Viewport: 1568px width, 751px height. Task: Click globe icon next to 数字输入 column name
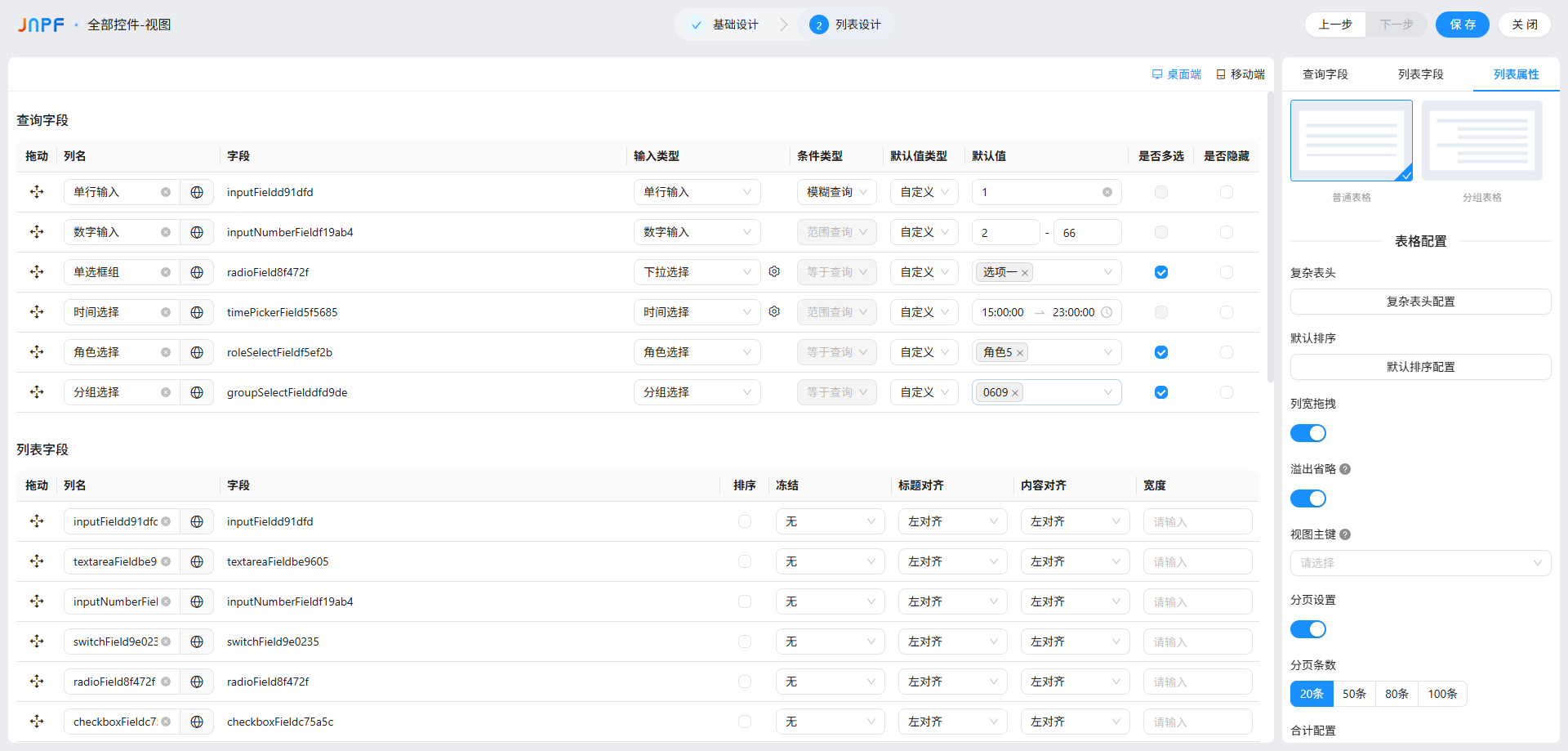tap(197, 232)
